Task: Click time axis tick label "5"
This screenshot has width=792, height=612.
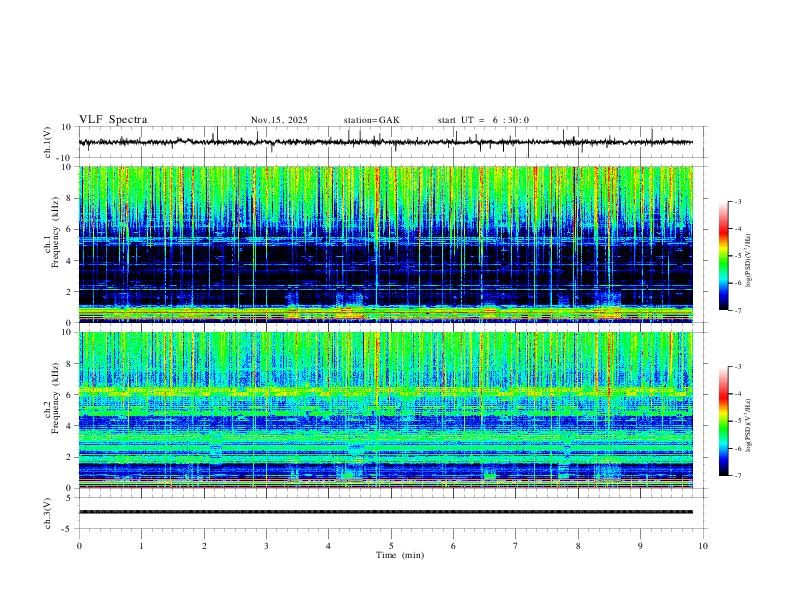Action: (391, 546)
